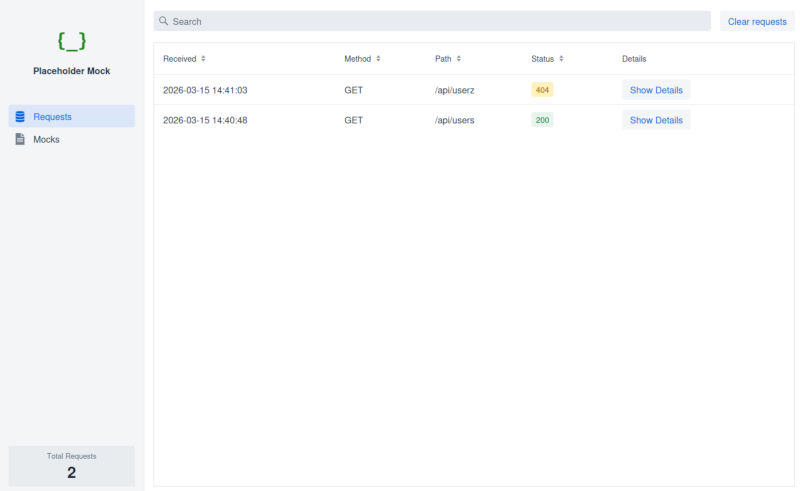Click the Placeholder Mock title text
This screenshot has height=491, width=800.
[x=71, y=71]
